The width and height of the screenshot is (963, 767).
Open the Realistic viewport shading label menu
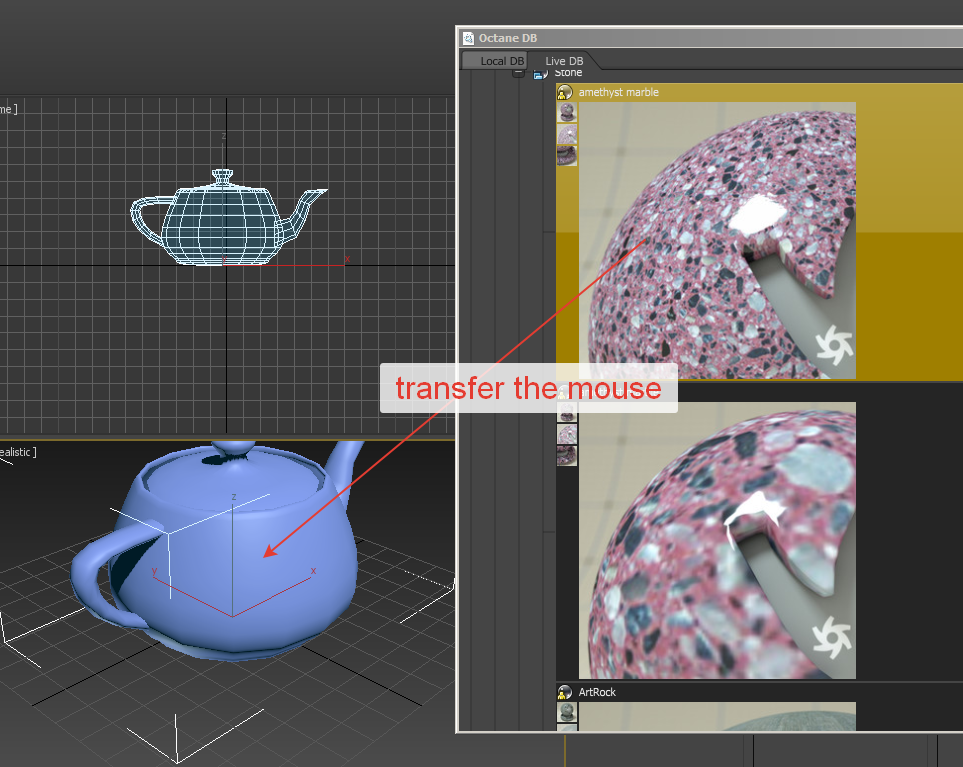[18, 452]
